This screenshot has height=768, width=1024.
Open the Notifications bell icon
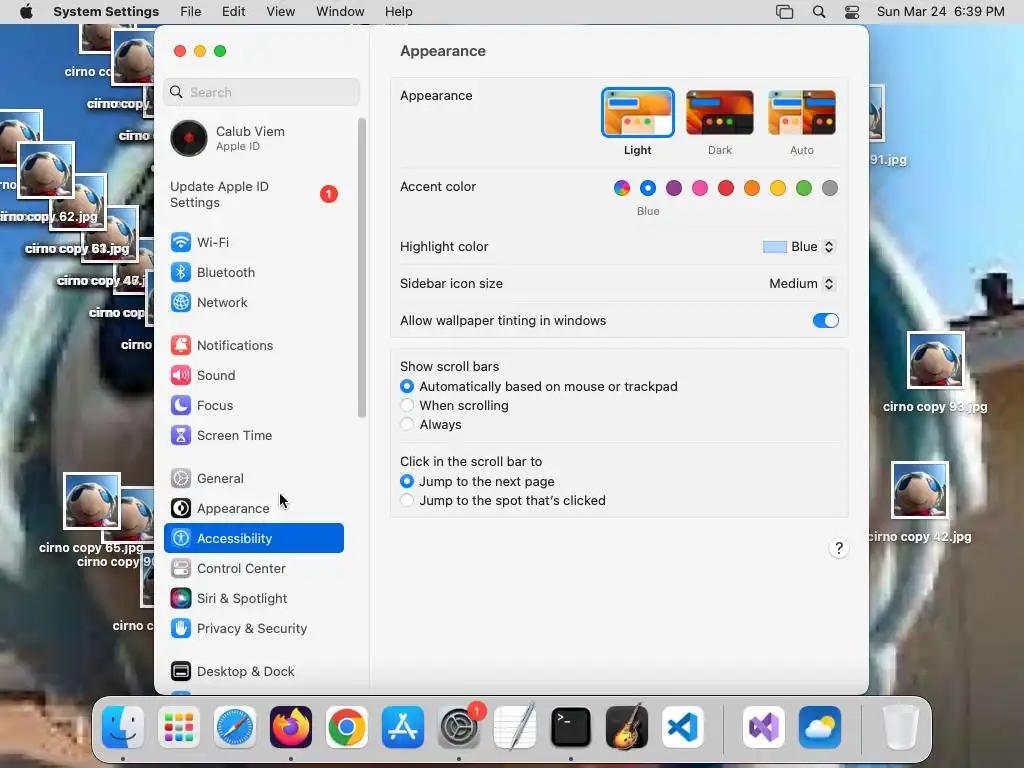[181, 345]
